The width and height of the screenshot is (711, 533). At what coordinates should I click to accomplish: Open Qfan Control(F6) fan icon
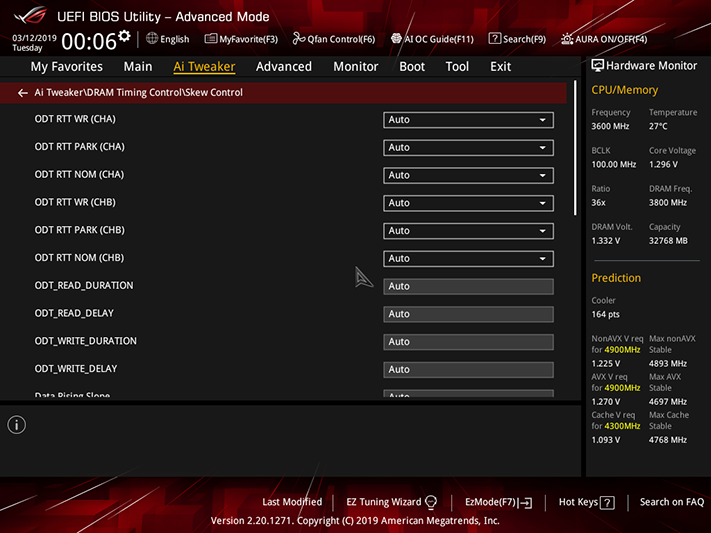(298, 39)
